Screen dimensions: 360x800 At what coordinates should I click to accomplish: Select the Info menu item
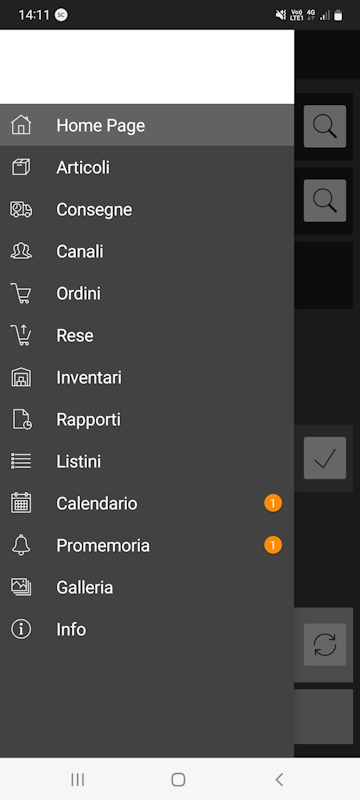[x=147, y=630]
